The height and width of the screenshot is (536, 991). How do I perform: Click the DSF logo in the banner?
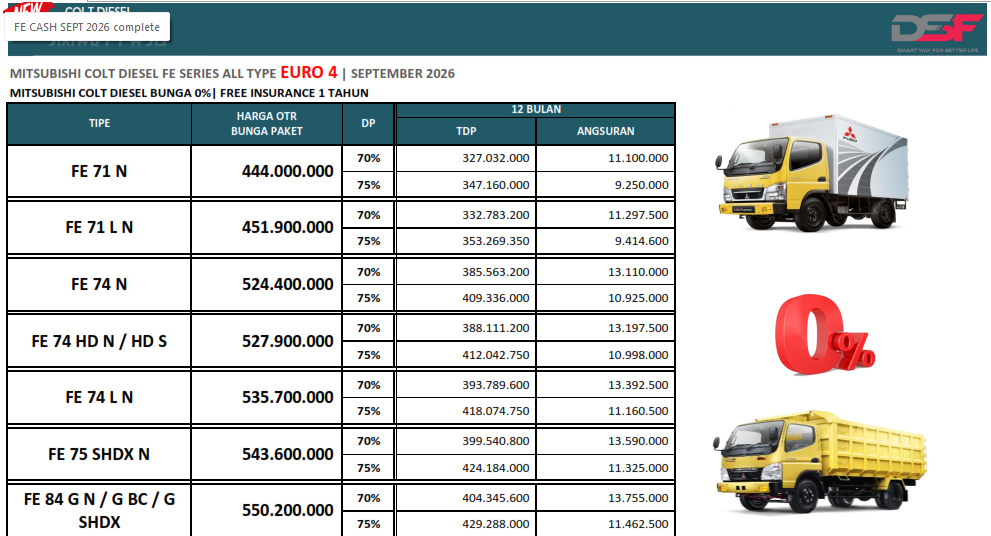[937, 32]
